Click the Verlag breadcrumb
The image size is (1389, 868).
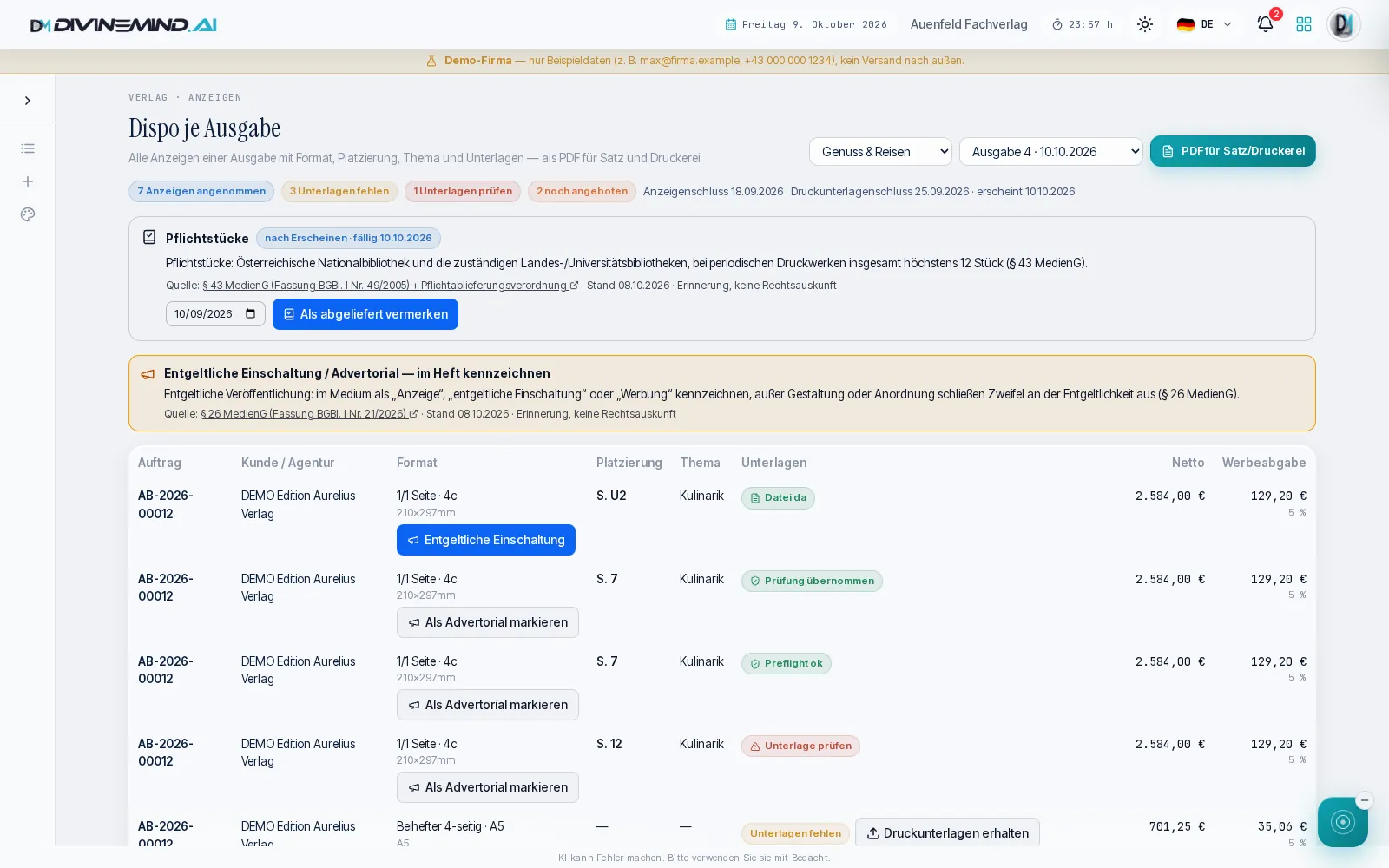(x=148, y=97)
